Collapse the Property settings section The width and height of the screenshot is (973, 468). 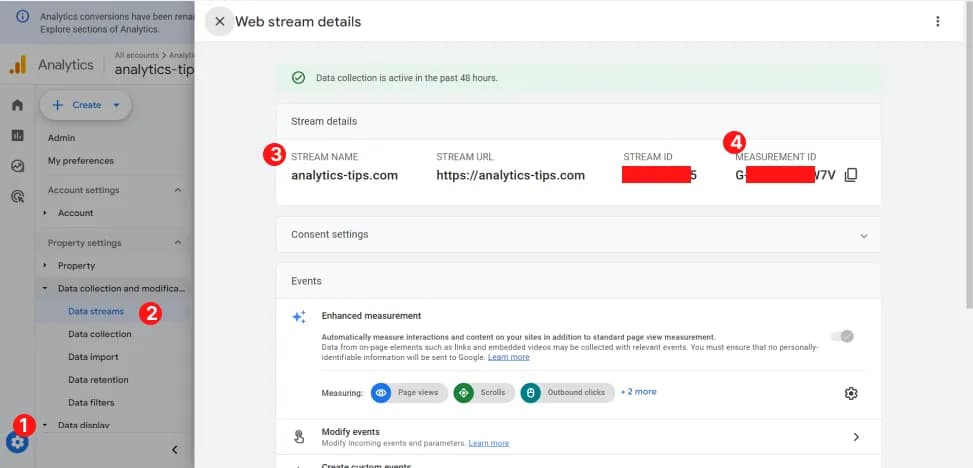[177, 243]
